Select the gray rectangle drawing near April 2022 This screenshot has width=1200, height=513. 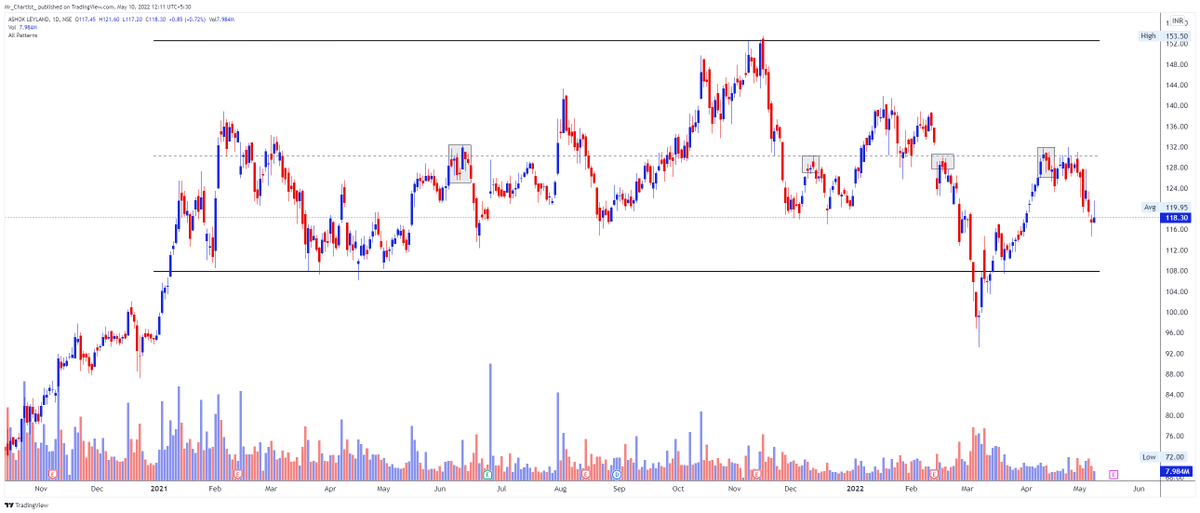click(x=1046, y=162)
